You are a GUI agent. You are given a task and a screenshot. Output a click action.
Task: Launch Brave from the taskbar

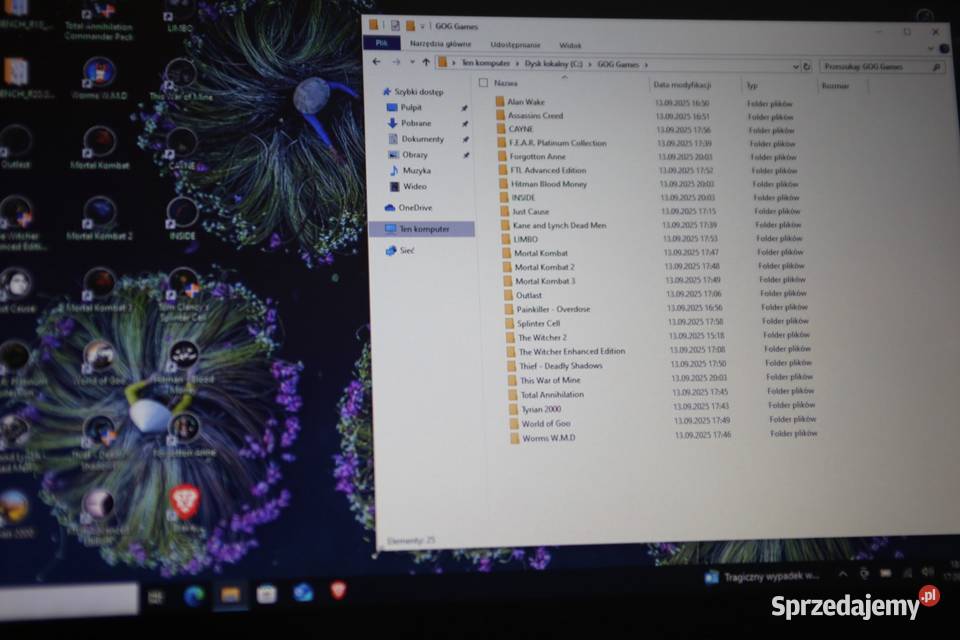[x=338, y=590]
